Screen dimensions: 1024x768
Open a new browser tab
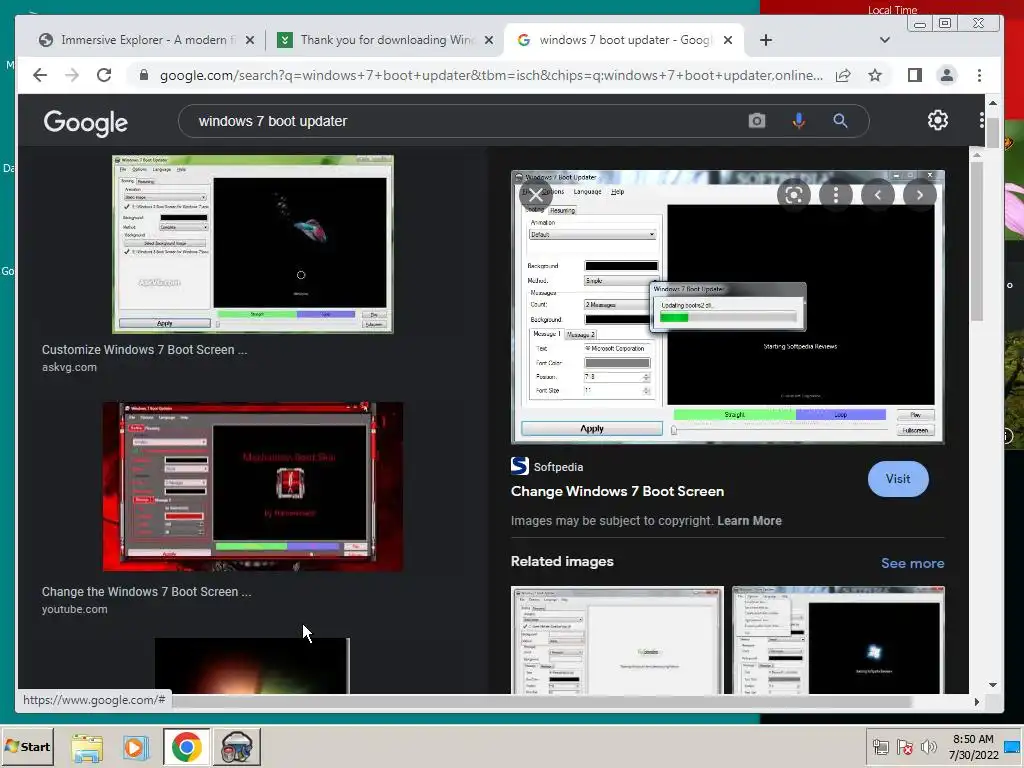click(x=766, y=40)
